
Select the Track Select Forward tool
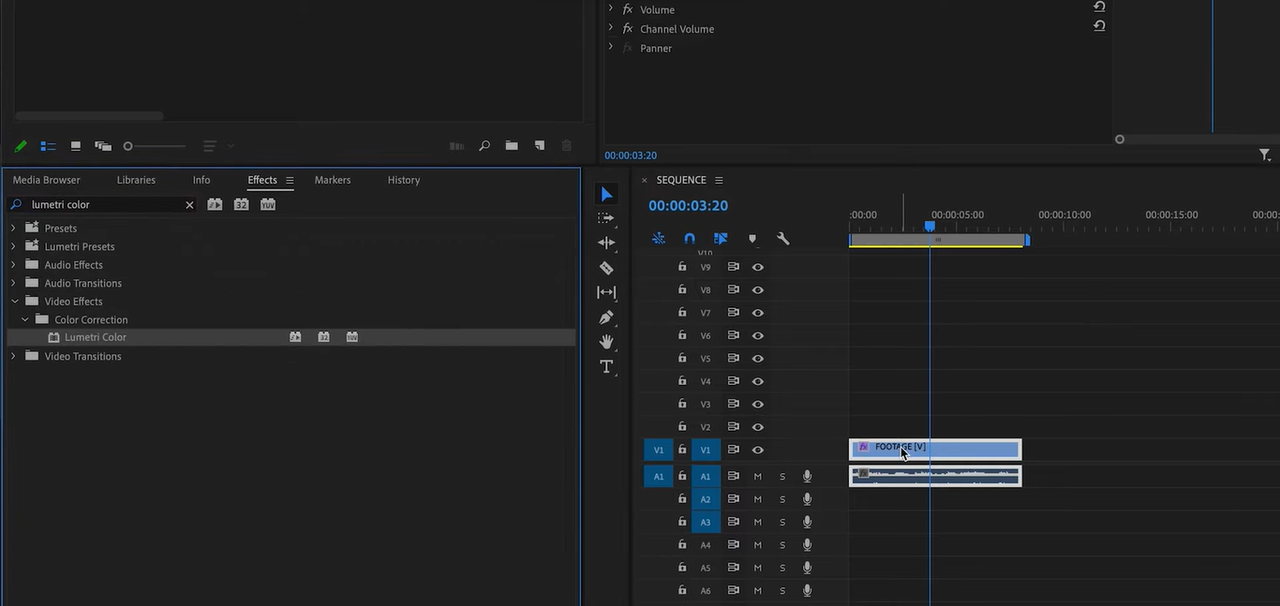pyautogui.click(x=606, y=218)
